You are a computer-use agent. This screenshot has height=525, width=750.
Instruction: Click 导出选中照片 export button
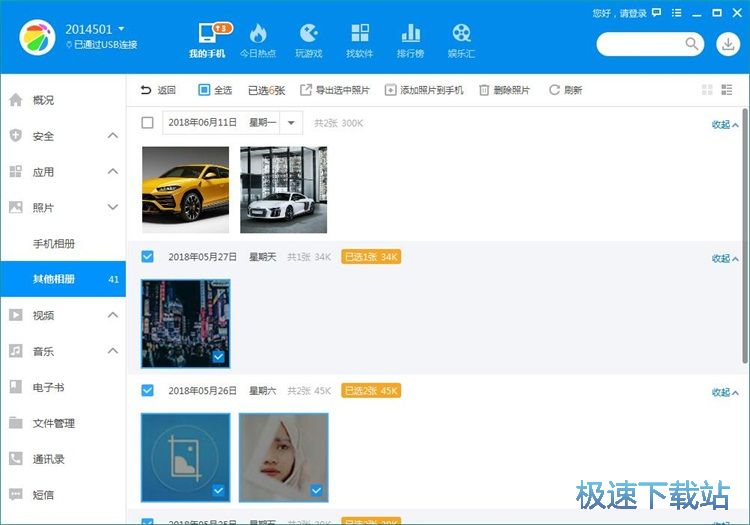point(335,90)
